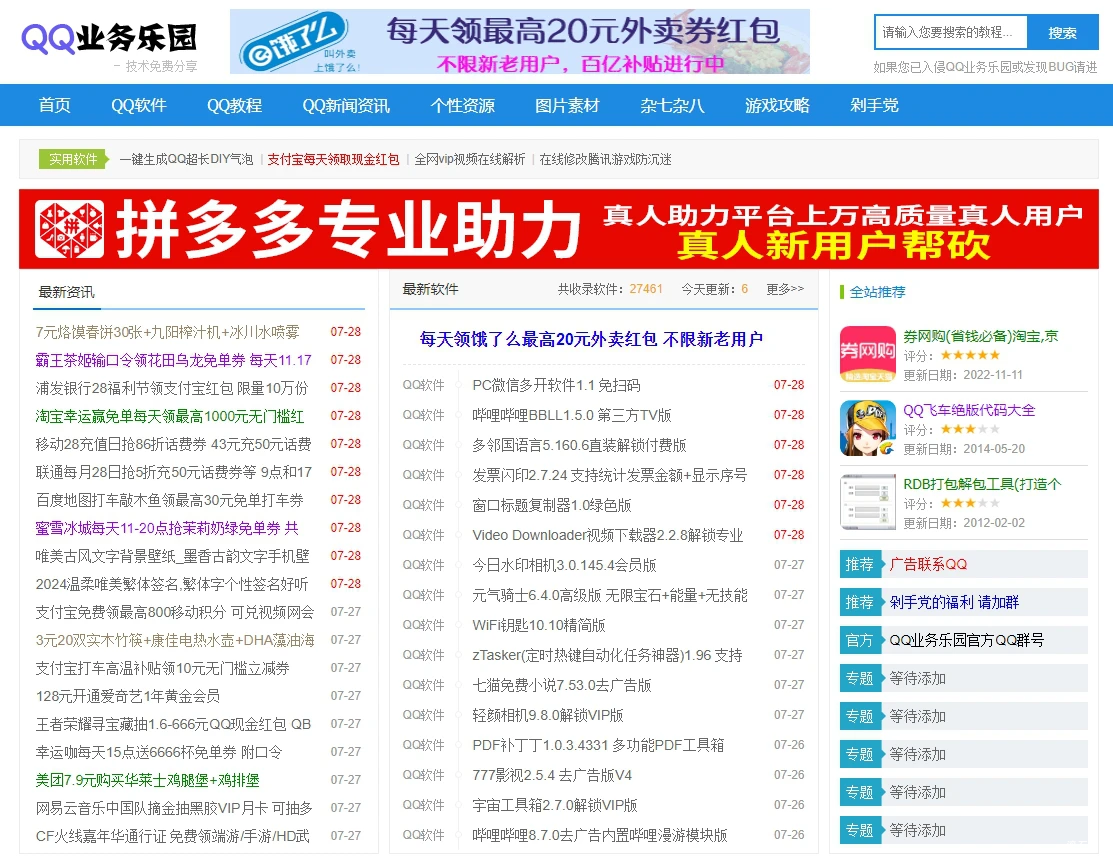Click the blue 搜索 search button
Viewport: 1113px width, 859px height.
(x=1062, y=32)
